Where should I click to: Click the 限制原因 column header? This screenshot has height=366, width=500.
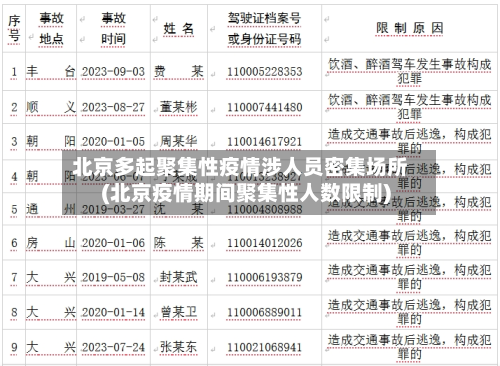coord(410,28)
